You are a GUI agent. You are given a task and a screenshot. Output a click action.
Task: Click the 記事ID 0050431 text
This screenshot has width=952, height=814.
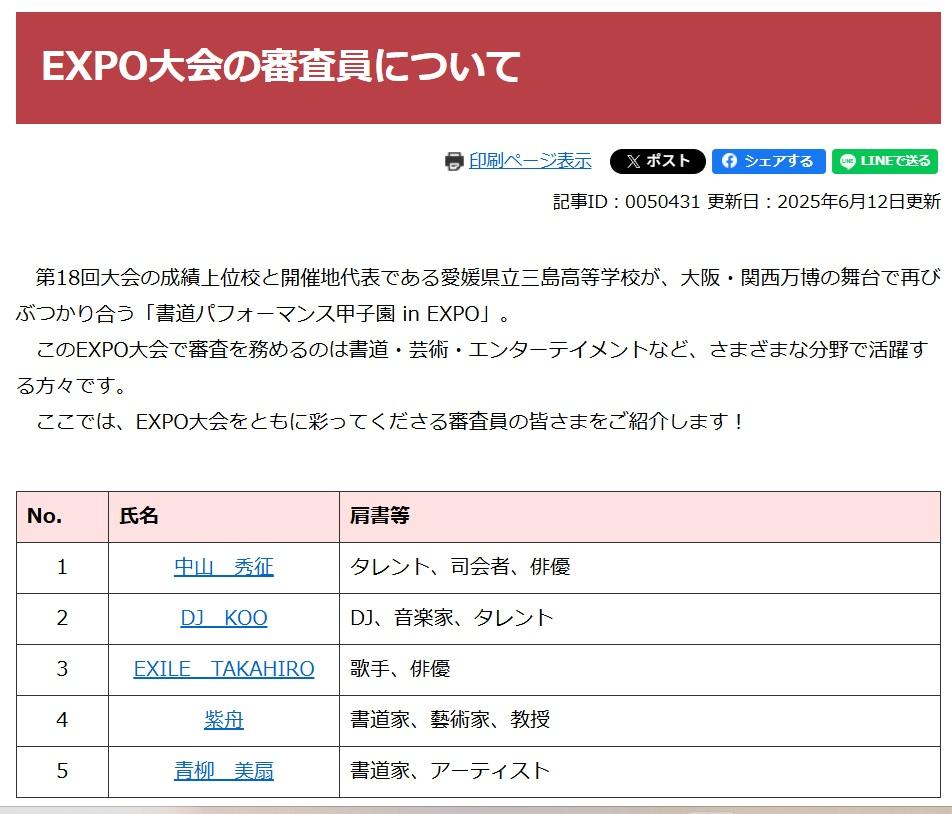coord(627,202)
